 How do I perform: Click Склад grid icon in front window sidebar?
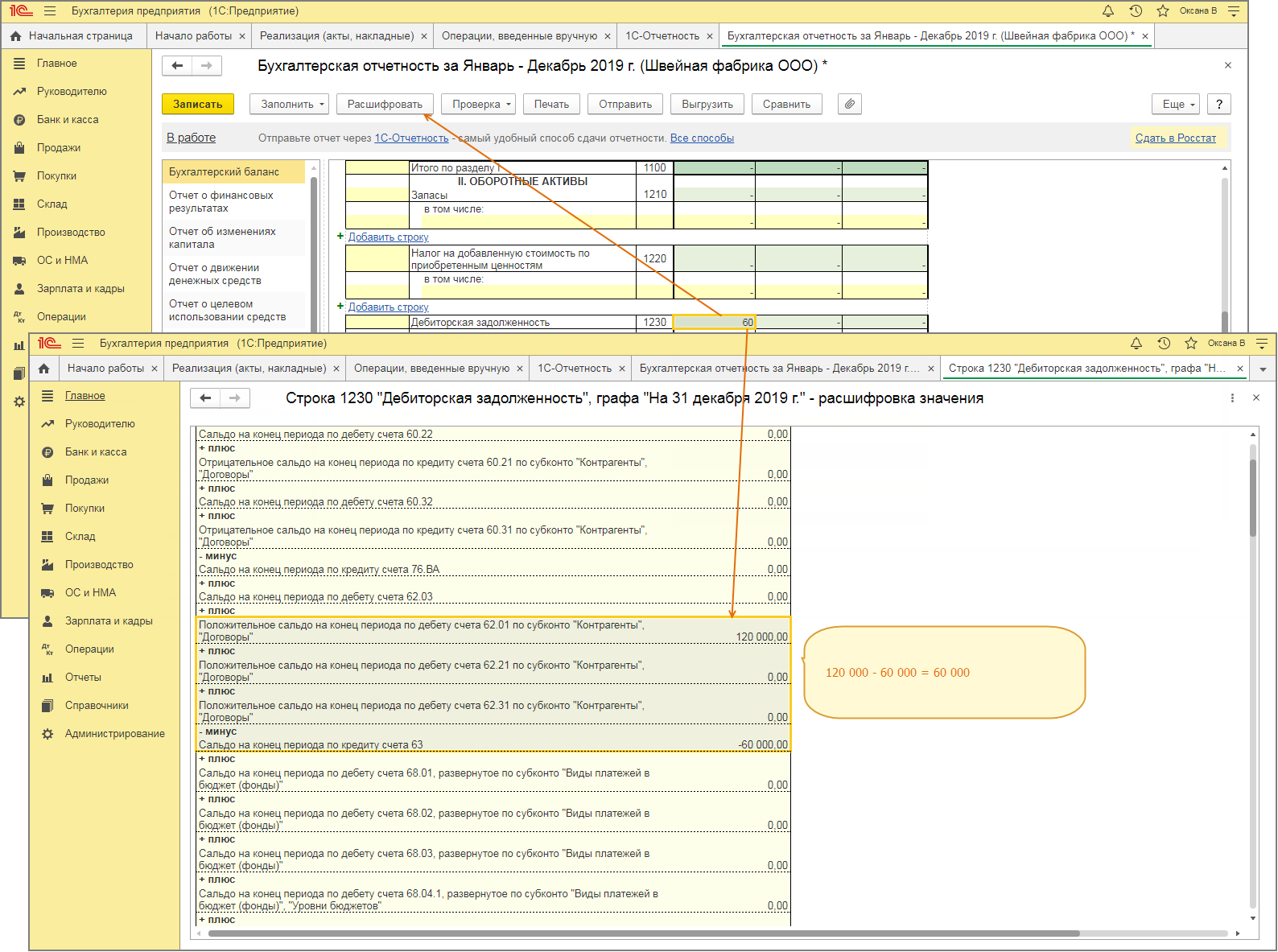[x=47, y=537]
